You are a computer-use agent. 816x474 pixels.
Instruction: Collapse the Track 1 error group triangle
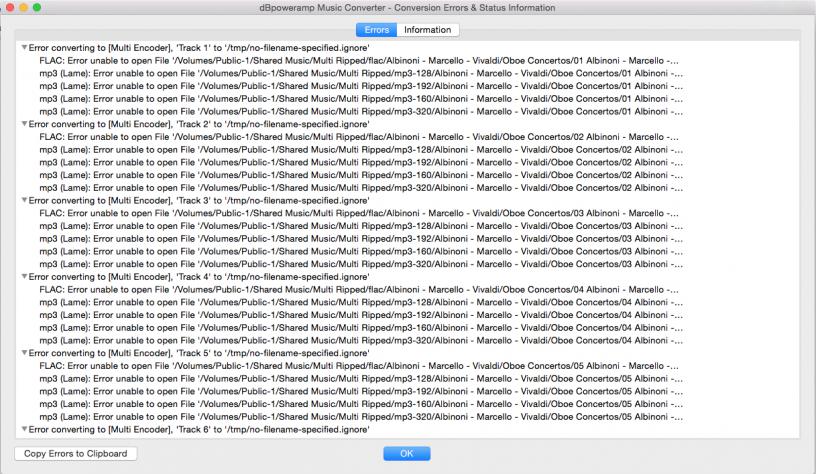click(x=25, y=48)
